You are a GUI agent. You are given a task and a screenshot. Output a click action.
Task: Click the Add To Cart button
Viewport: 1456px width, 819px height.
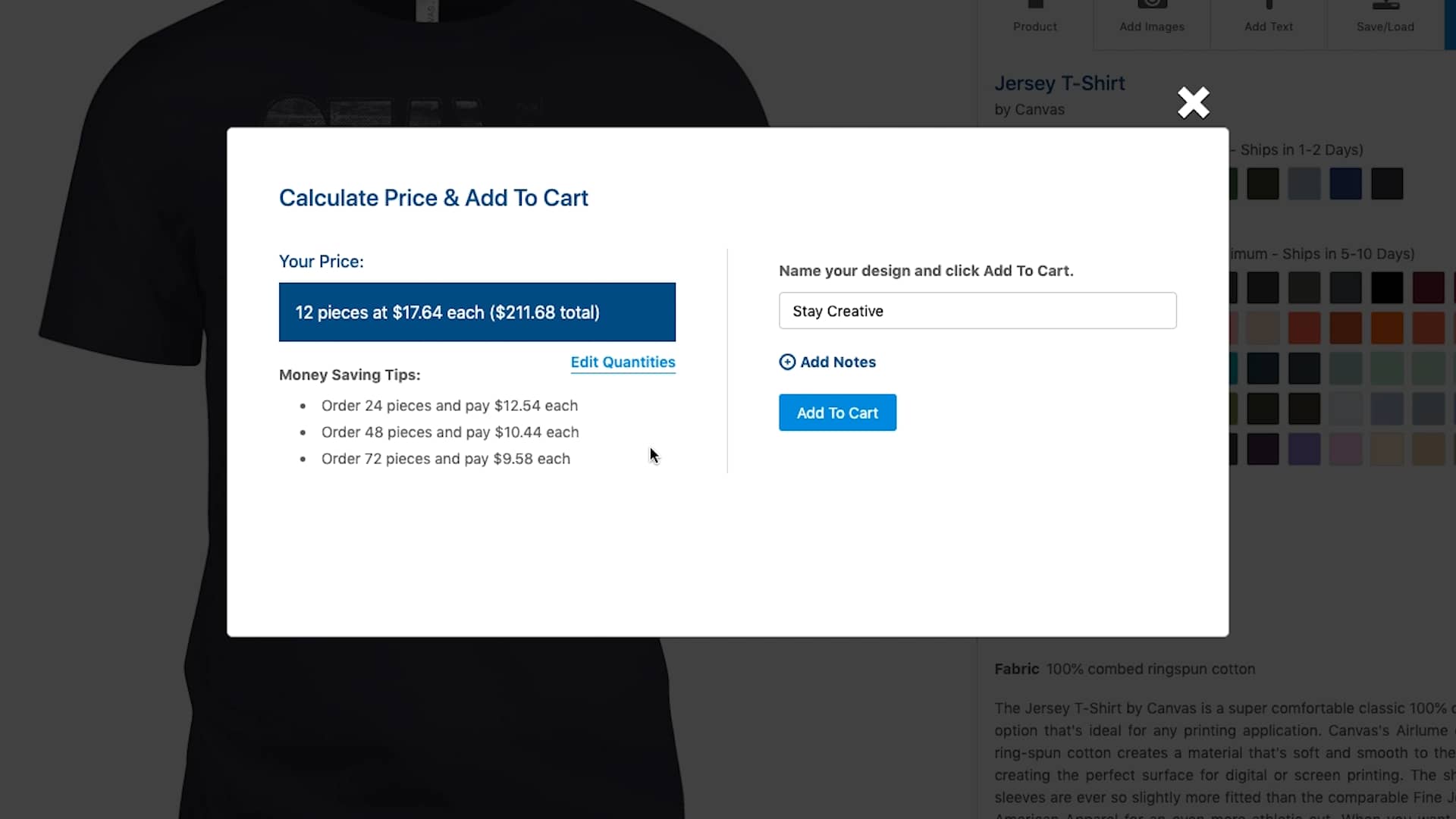[837, 413]
